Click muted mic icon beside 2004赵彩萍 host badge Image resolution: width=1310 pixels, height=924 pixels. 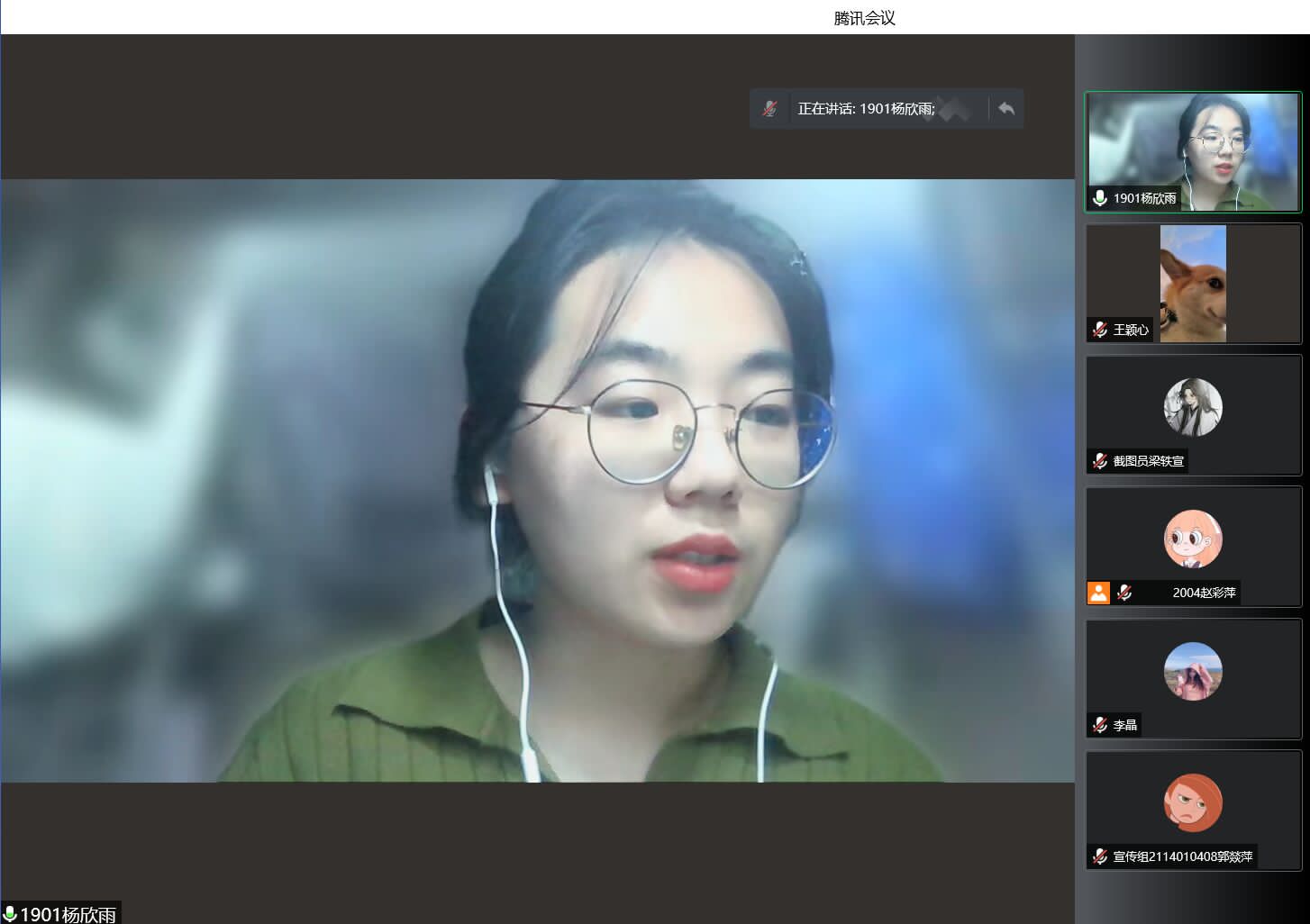pos(1124,593)
